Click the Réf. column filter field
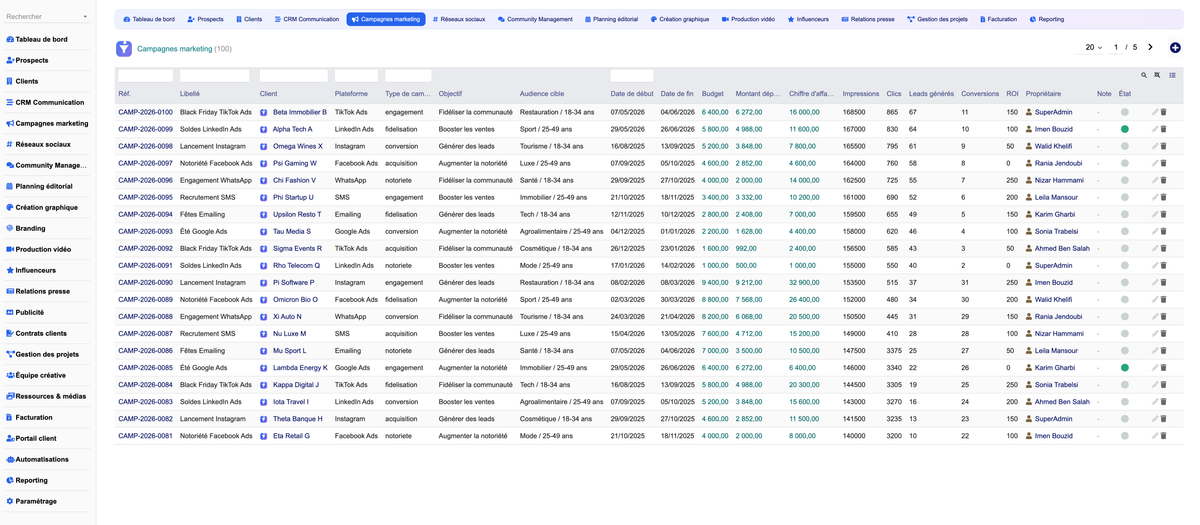Screen dimensions: 1200x525 click(145, 75)
